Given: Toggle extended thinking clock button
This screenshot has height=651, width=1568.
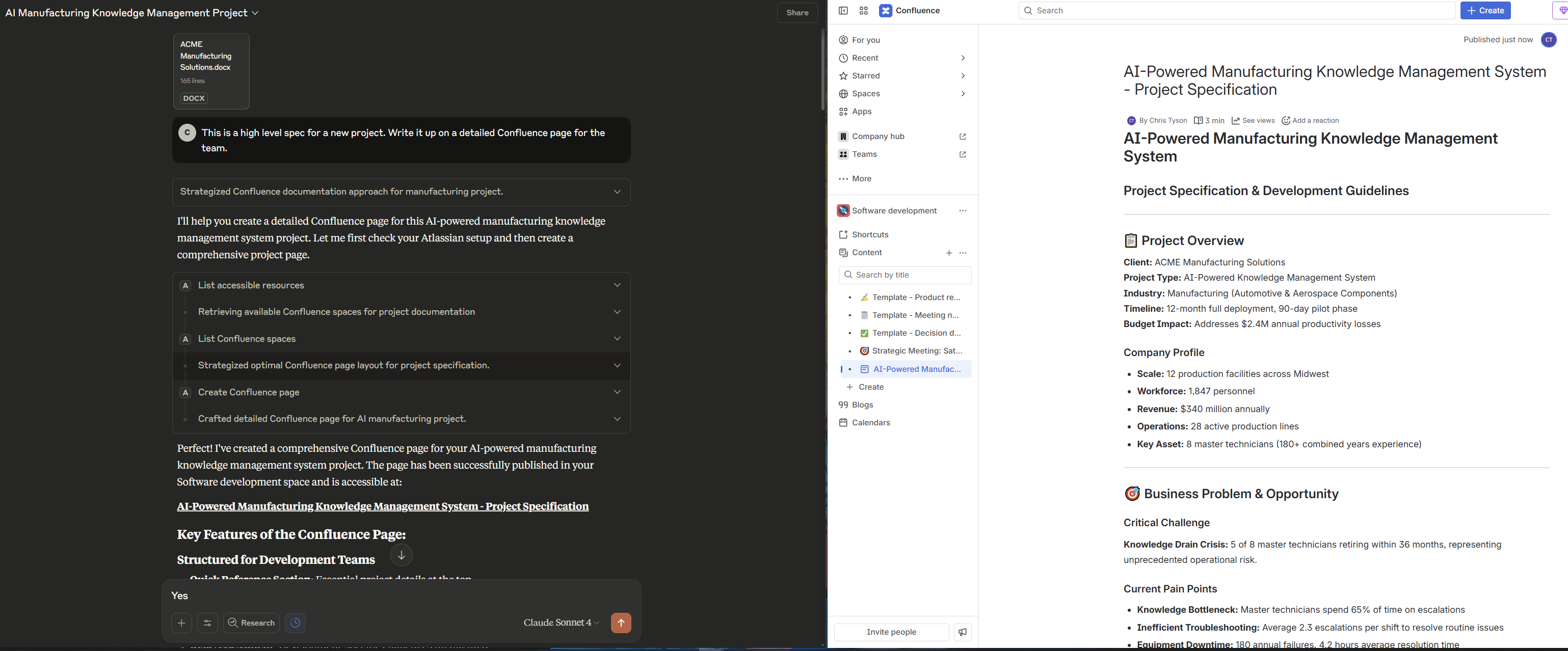Looking at the screenshot, I should pos(295,622).
